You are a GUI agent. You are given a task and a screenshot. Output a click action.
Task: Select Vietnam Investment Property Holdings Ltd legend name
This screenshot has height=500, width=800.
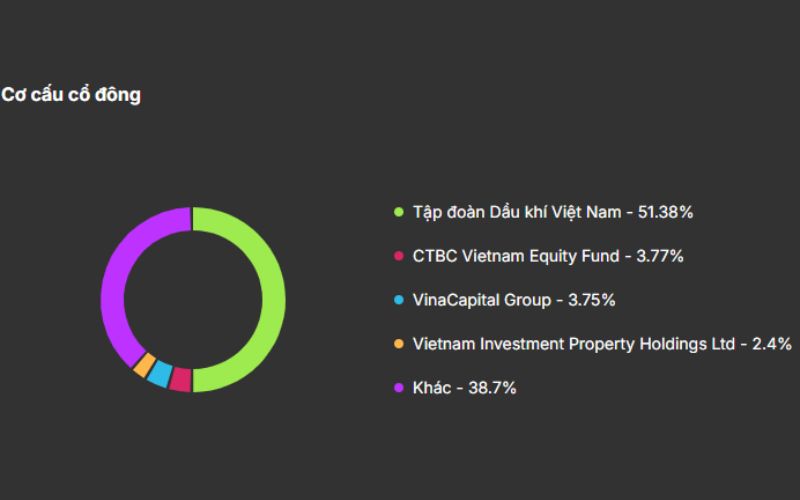coord(572,344)
